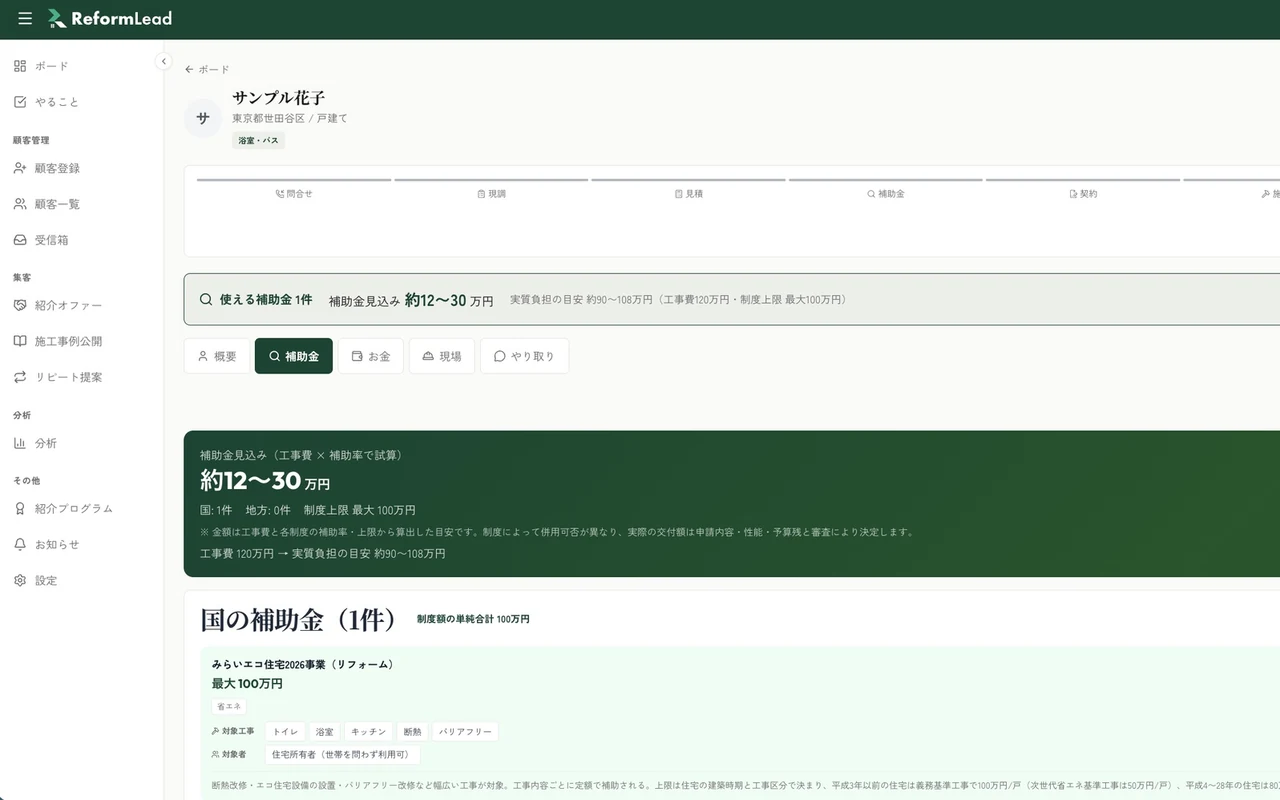Image resolution: width=1280 pixels, height=800 pixels.
Task: Go back via the ← ボード link
Action: point(207,70)
